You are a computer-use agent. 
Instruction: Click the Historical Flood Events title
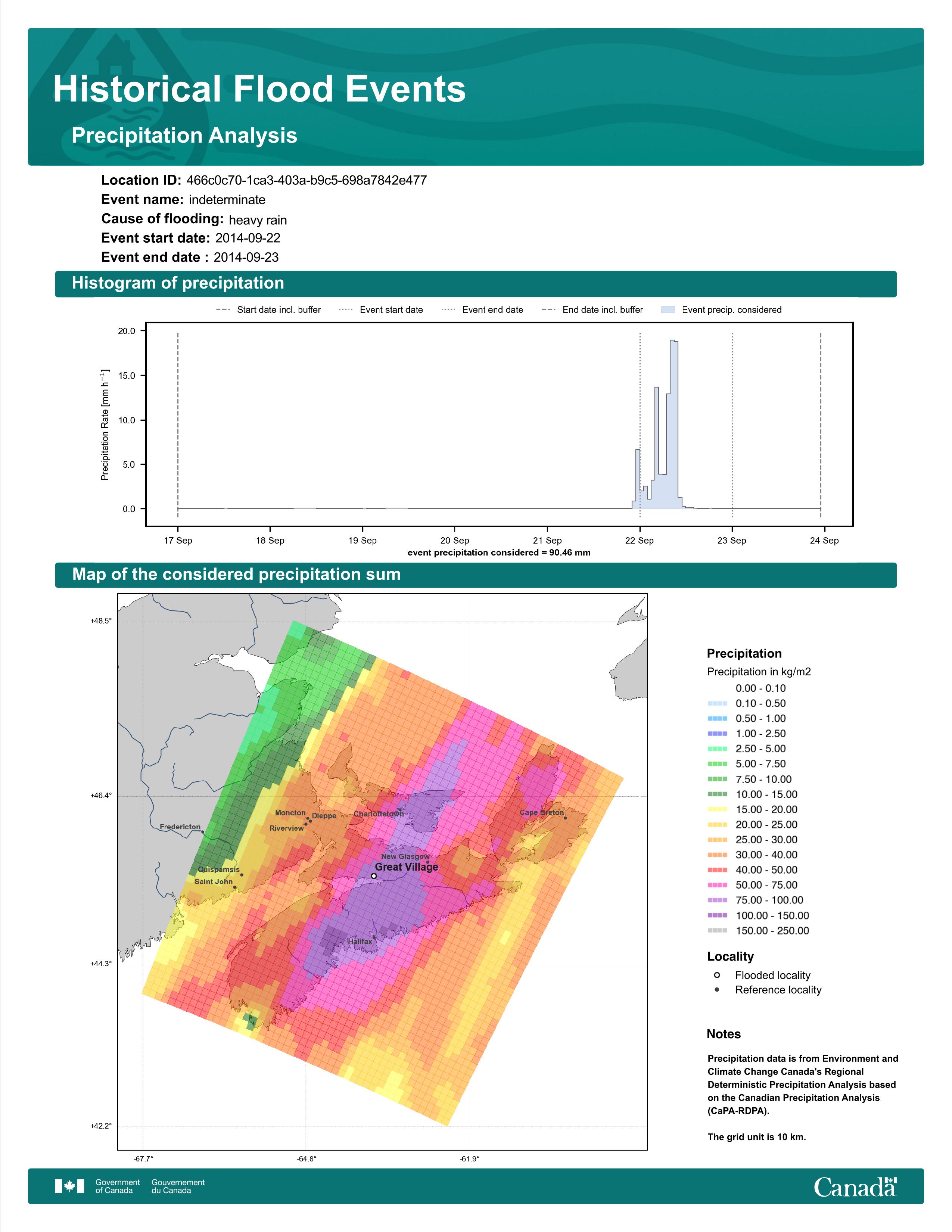tap(259, 89)
